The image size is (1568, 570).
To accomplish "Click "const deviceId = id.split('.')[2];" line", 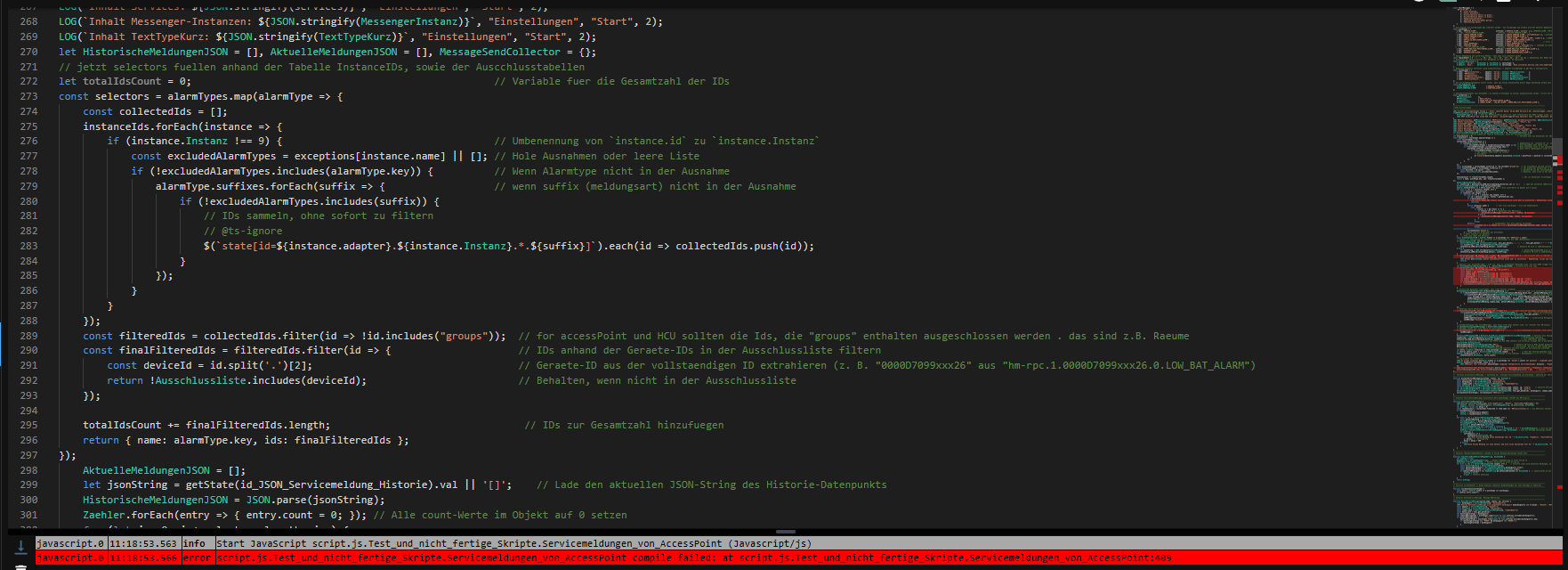I will click(x=210, y=365).
